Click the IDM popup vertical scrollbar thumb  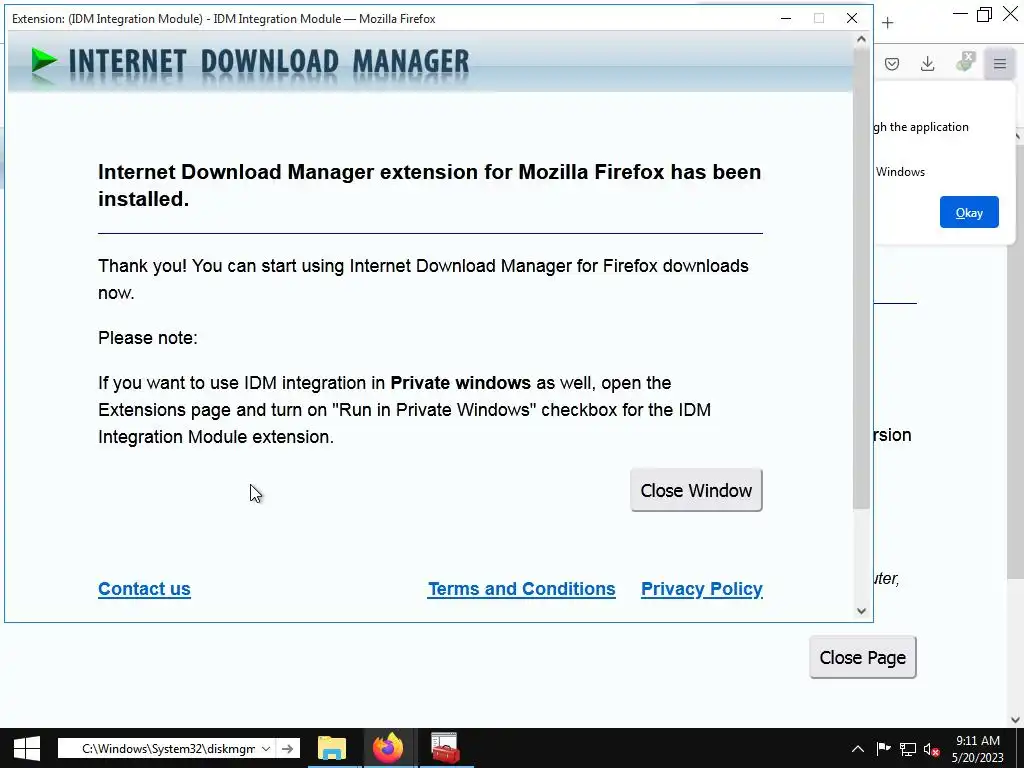(861, 278)
